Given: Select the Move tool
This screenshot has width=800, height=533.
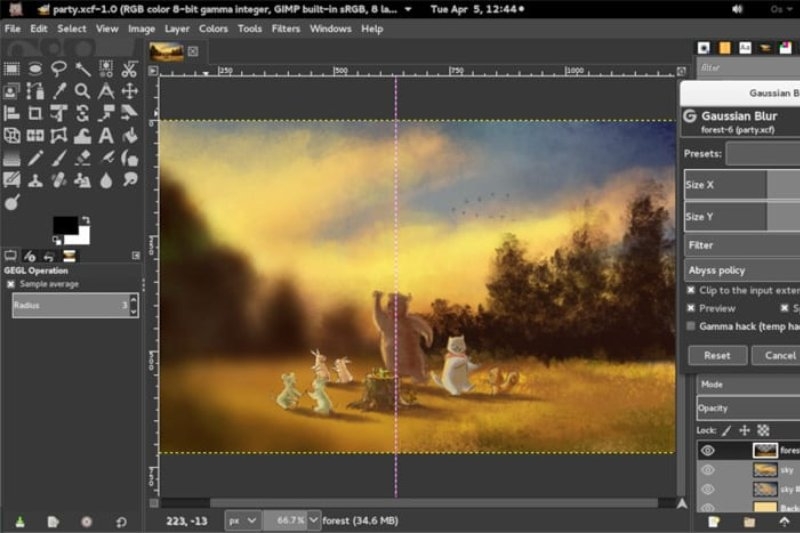Looking at the screenshot, I should pos(130,91).
